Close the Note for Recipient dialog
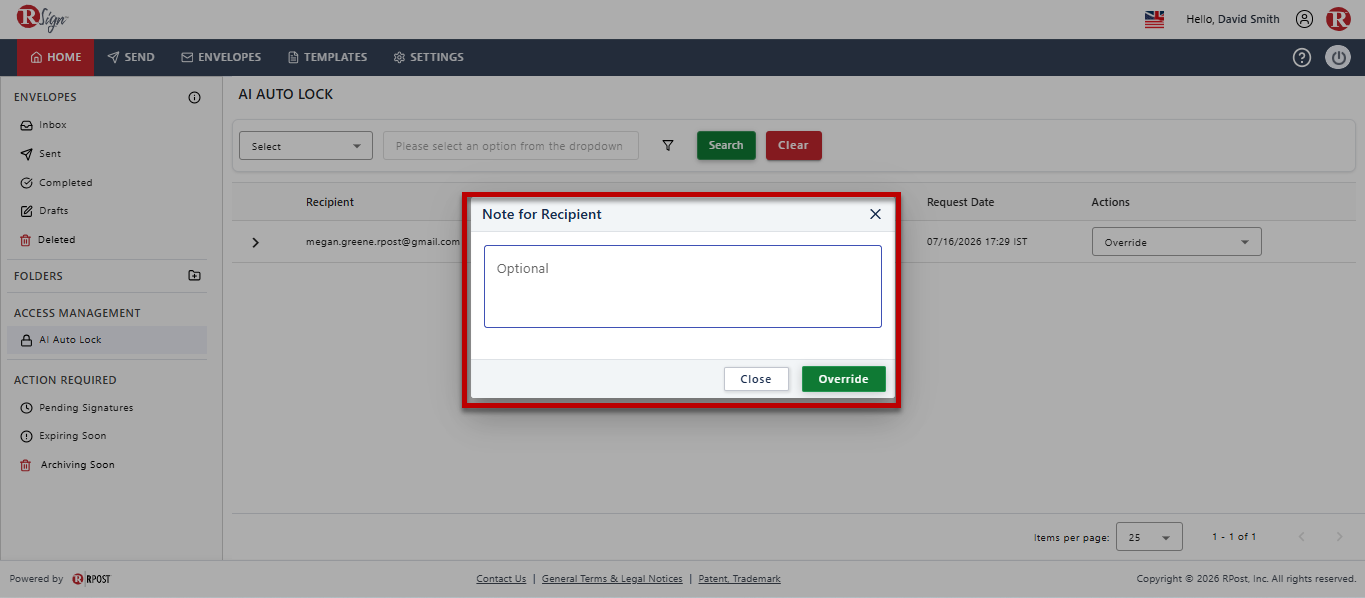Image resolution: width=1365 pixels, height=598 pixels. click(875, 214)
